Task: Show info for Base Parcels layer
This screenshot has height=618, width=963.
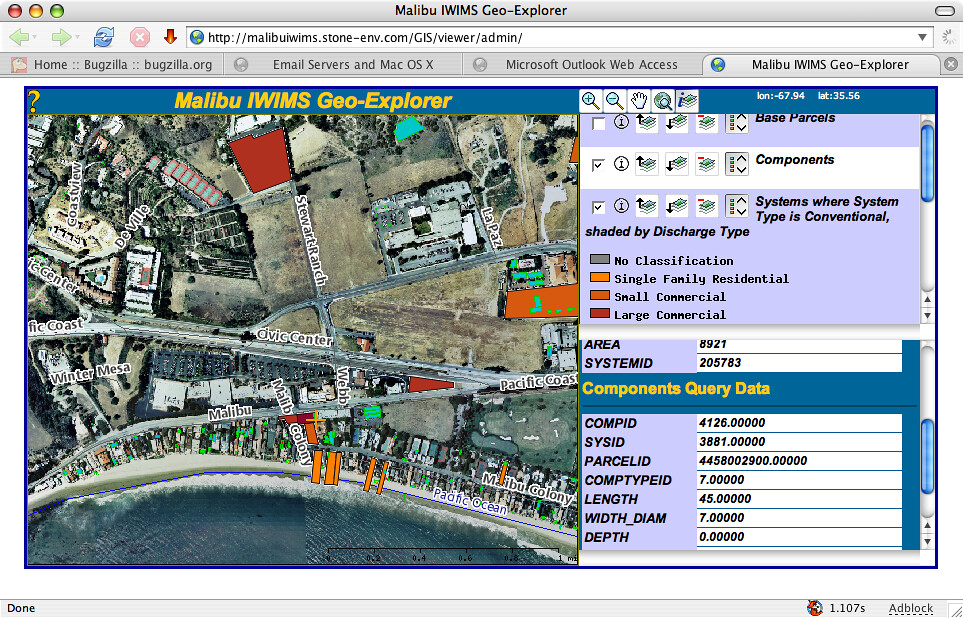Action: tap(622, 122)
